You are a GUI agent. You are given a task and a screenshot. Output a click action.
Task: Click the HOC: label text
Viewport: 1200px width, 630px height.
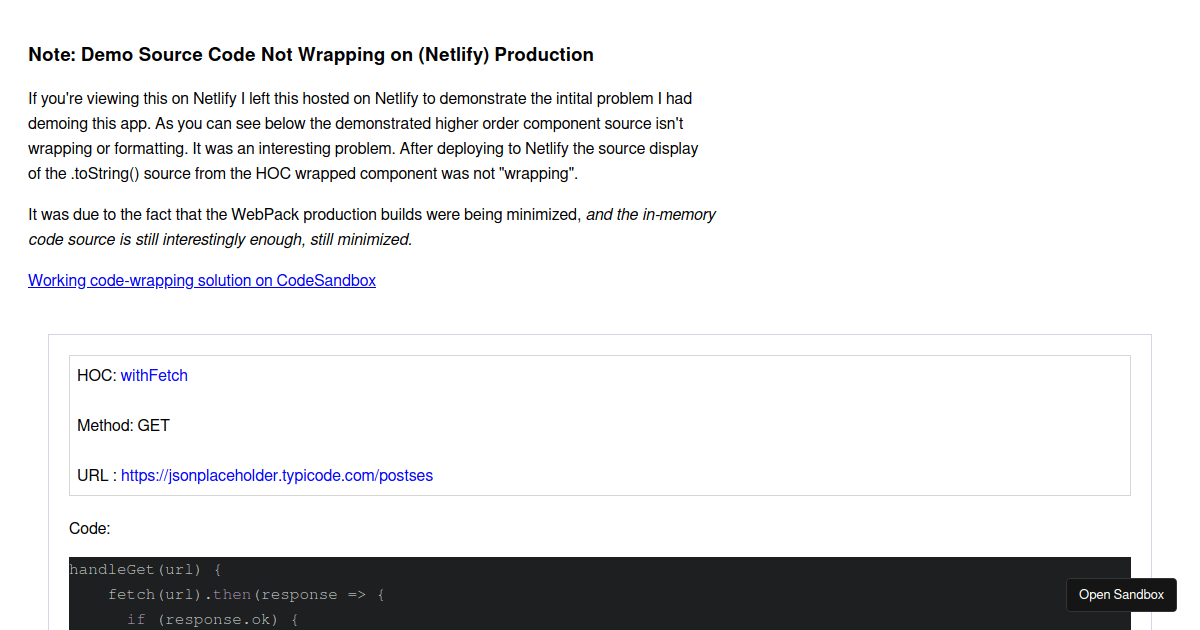[x=95, y=375]
